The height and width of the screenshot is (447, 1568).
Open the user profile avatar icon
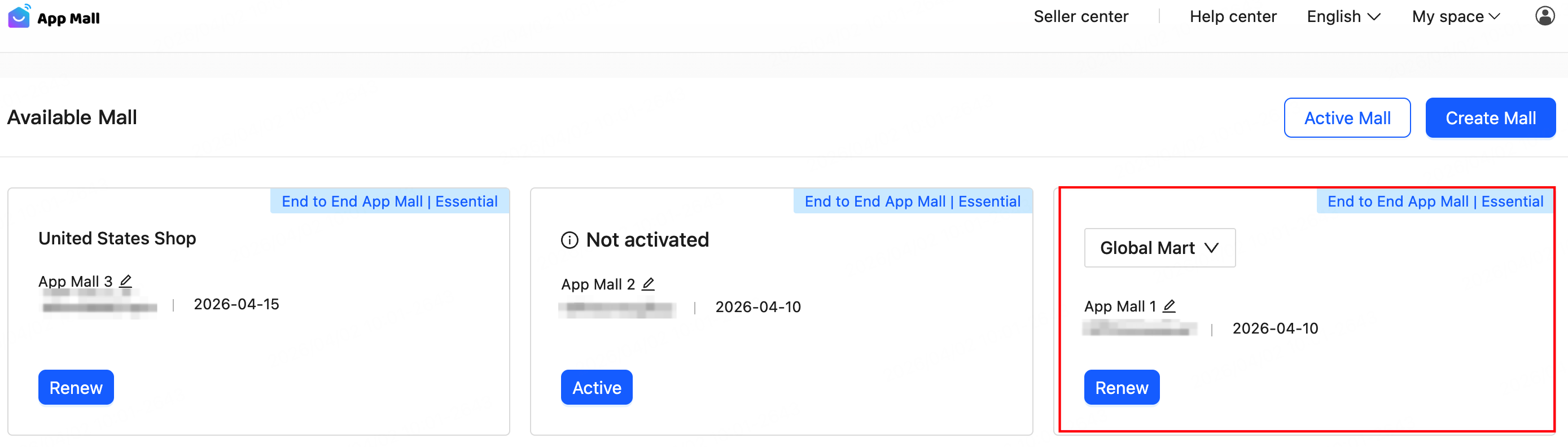[1544, 16]
